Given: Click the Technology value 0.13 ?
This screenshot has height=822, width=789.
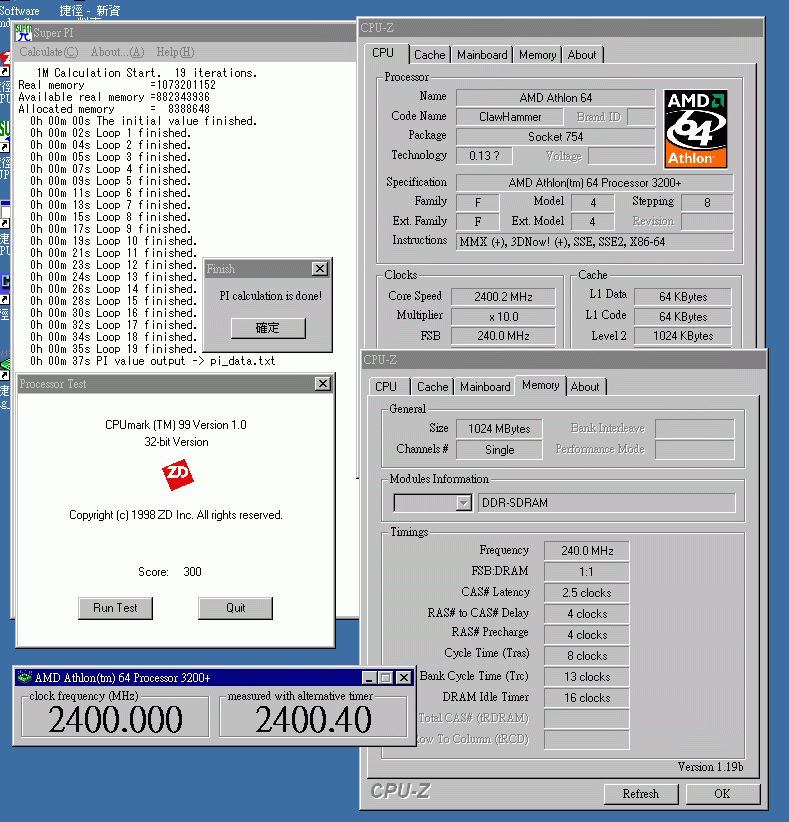Looking at the screenshot, I should click(484, 156).
